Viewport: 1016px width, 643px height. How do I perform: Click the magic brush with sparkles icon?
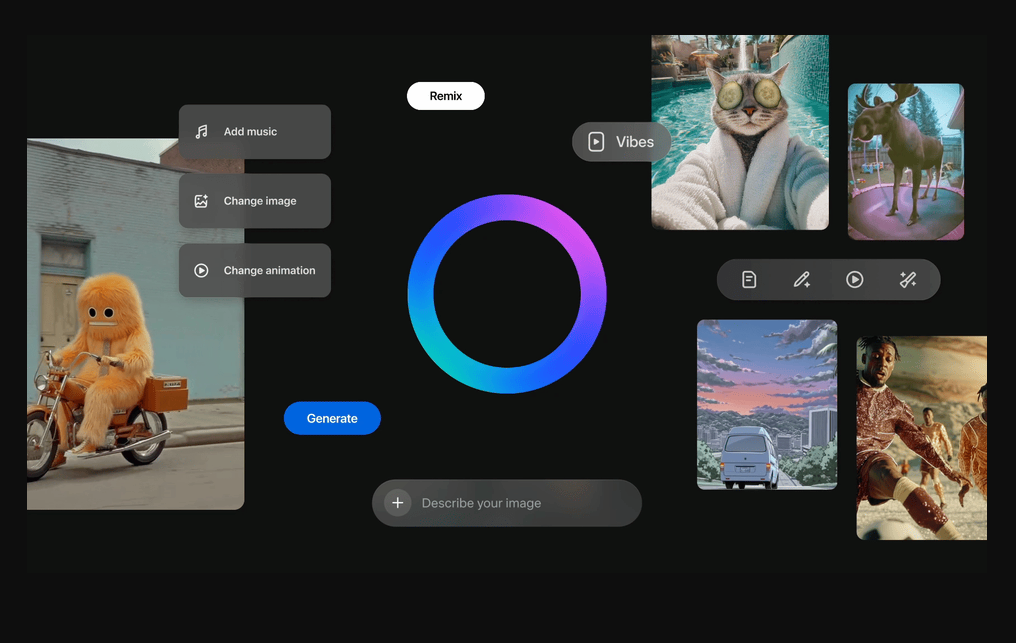pos(908,280)
